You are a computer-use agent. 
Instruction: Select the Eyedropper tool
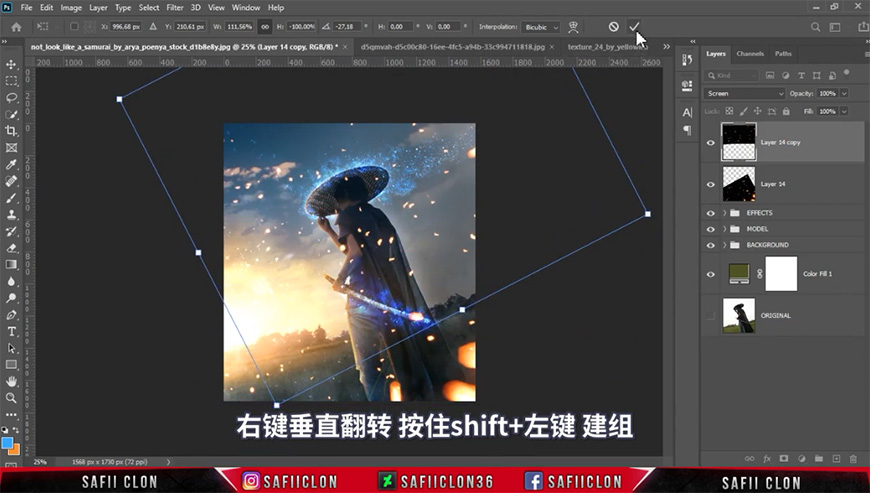tap(11, 164)
